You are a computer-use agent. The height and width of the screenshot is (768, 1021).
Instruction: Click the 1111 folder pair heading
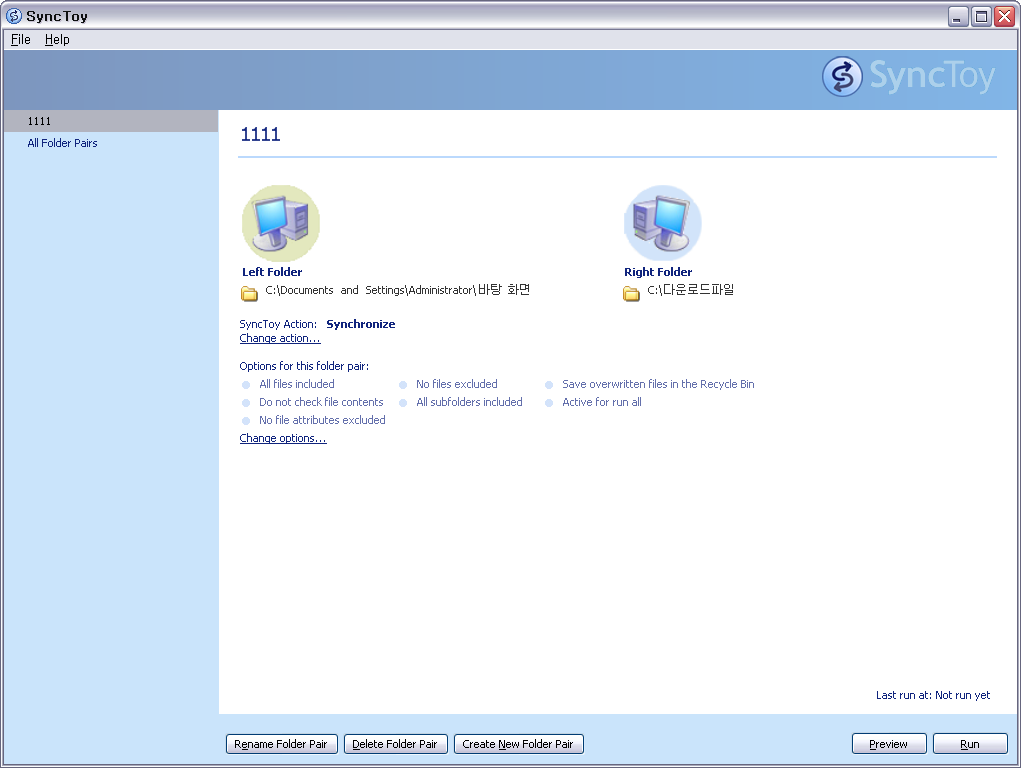tap(260, 134)
